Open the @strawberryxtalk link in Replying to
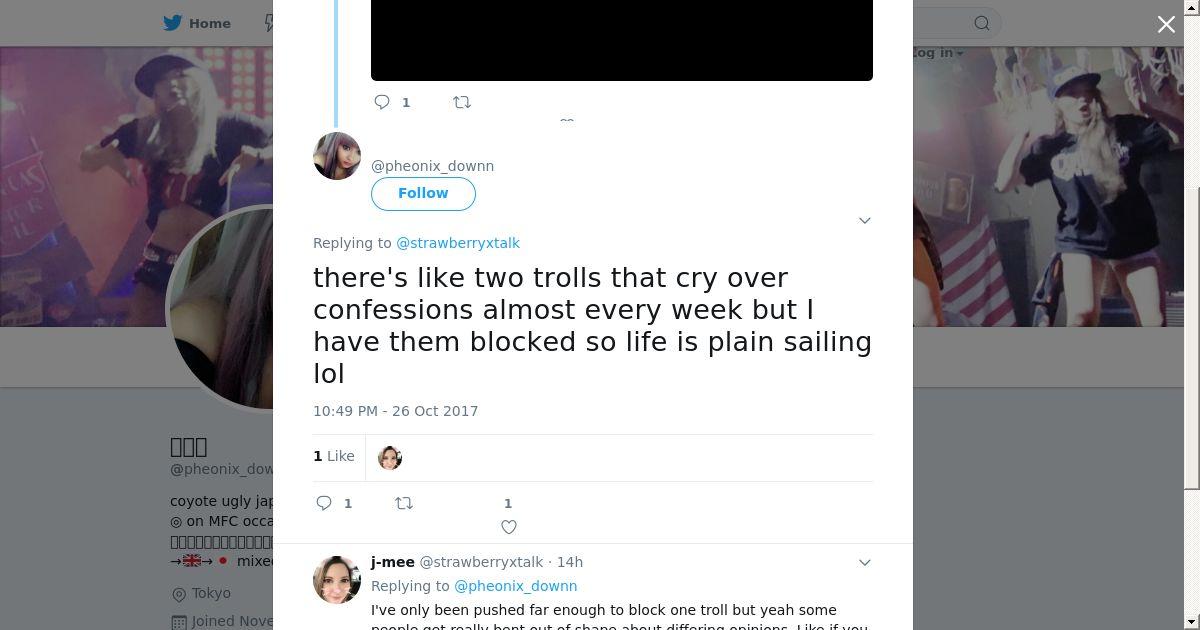The width and height of the screenshot is (1200, 630). [x=458, y=243]
